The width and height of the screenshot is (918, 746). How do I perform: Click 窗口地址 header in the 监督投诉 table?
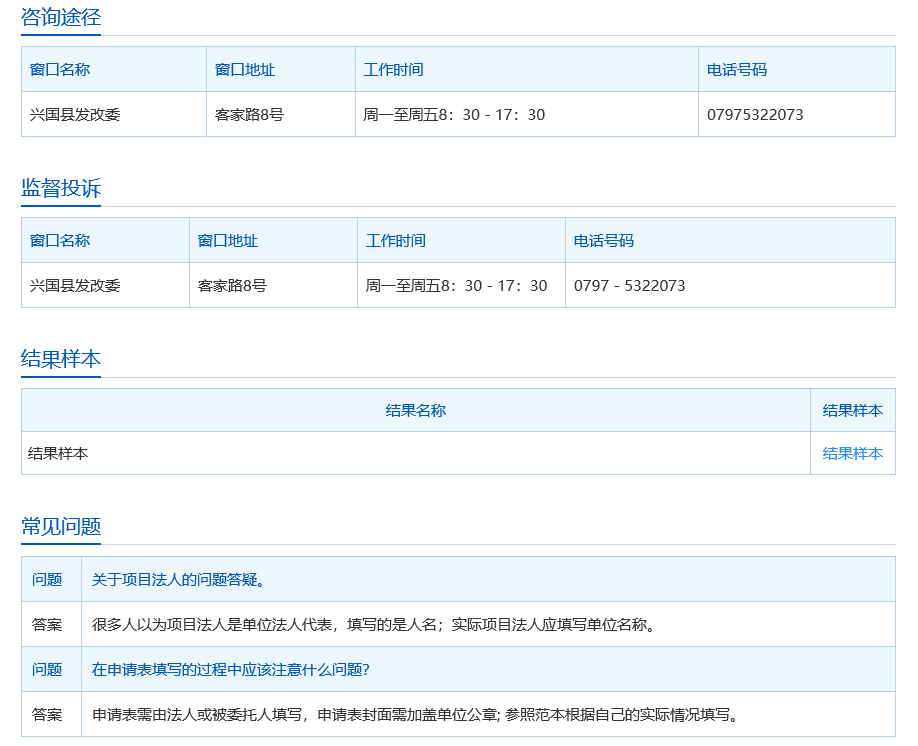(228, 241)
